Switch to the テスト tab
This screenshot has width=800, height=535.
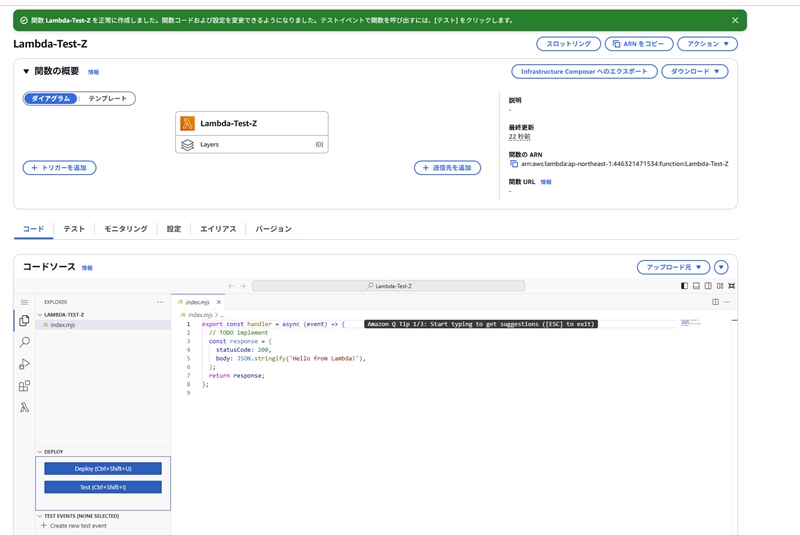(74, 229)
